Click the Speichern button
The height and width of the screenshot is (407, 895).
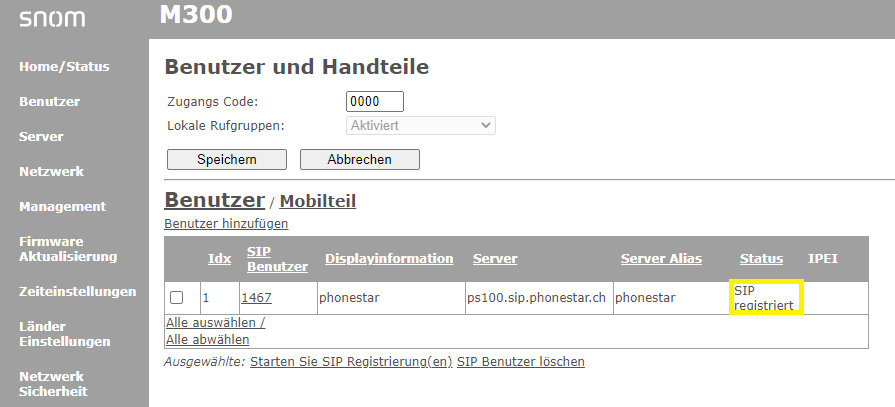pos(227,159)
